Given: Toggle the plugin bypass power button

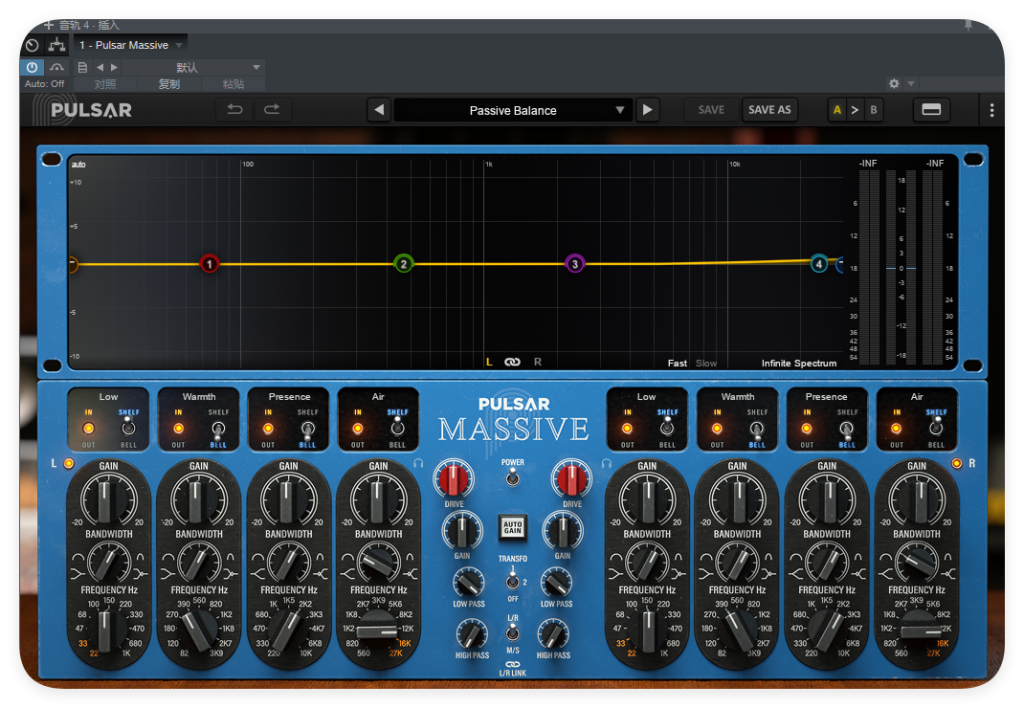Looking at the screenshot, I should [32, 67].
